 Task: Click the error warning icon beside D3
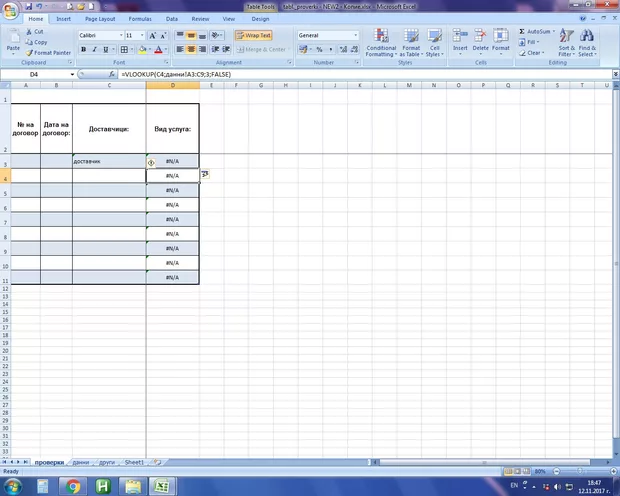click(x=151, y=161)
